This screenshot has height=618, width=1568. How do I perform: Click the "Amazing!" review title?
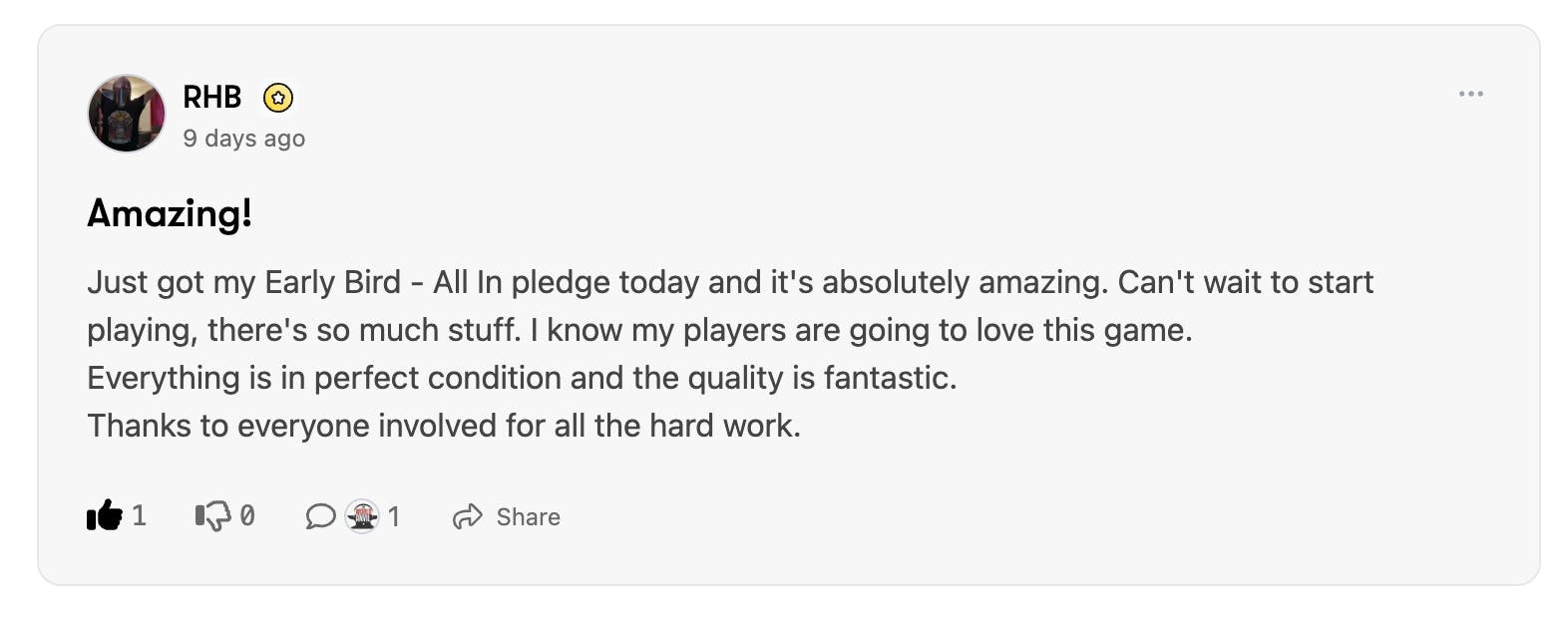tap(170, 213)
